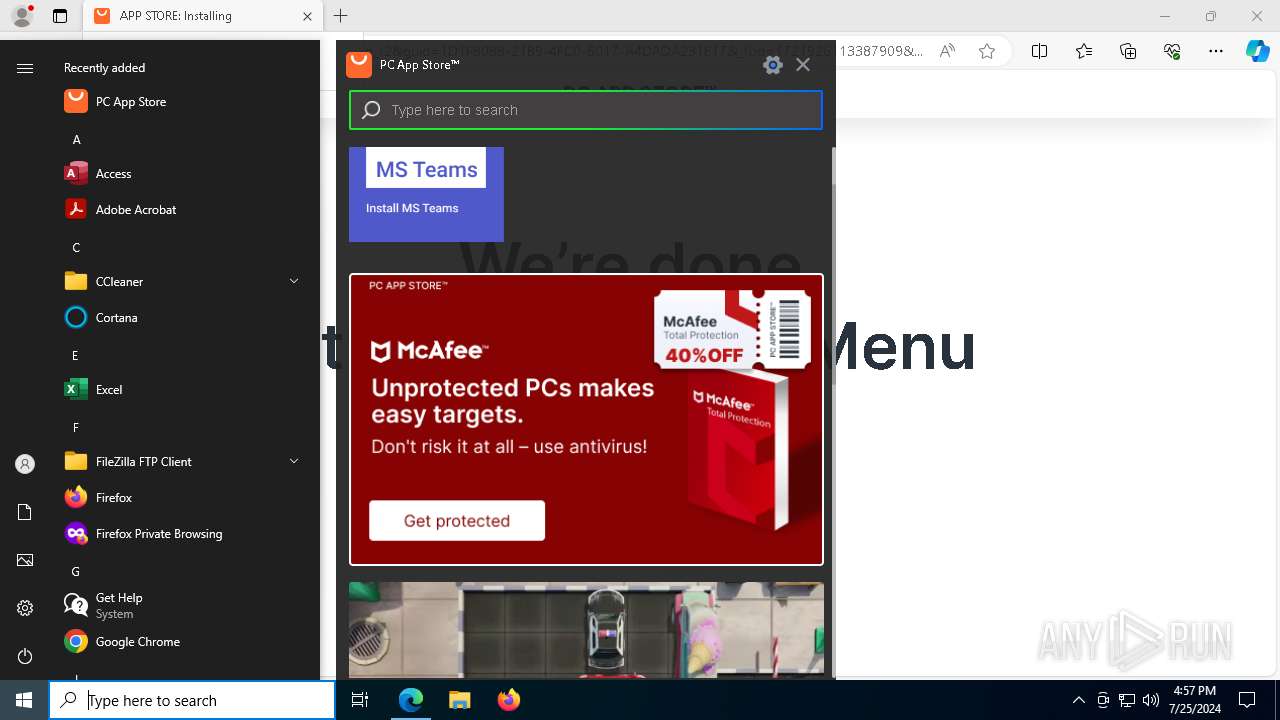Open the taskbar clock and date

click(x=1195, y=700)
